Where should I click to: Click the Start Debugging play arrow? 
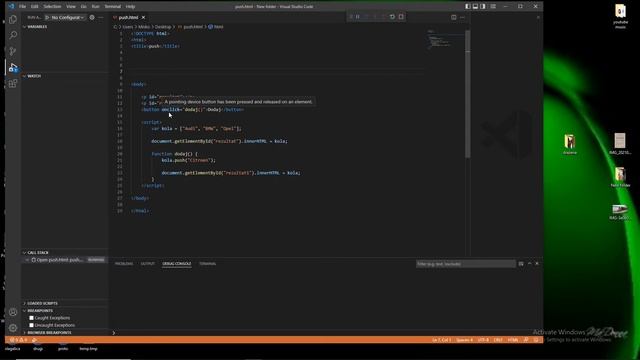point(47,18)
